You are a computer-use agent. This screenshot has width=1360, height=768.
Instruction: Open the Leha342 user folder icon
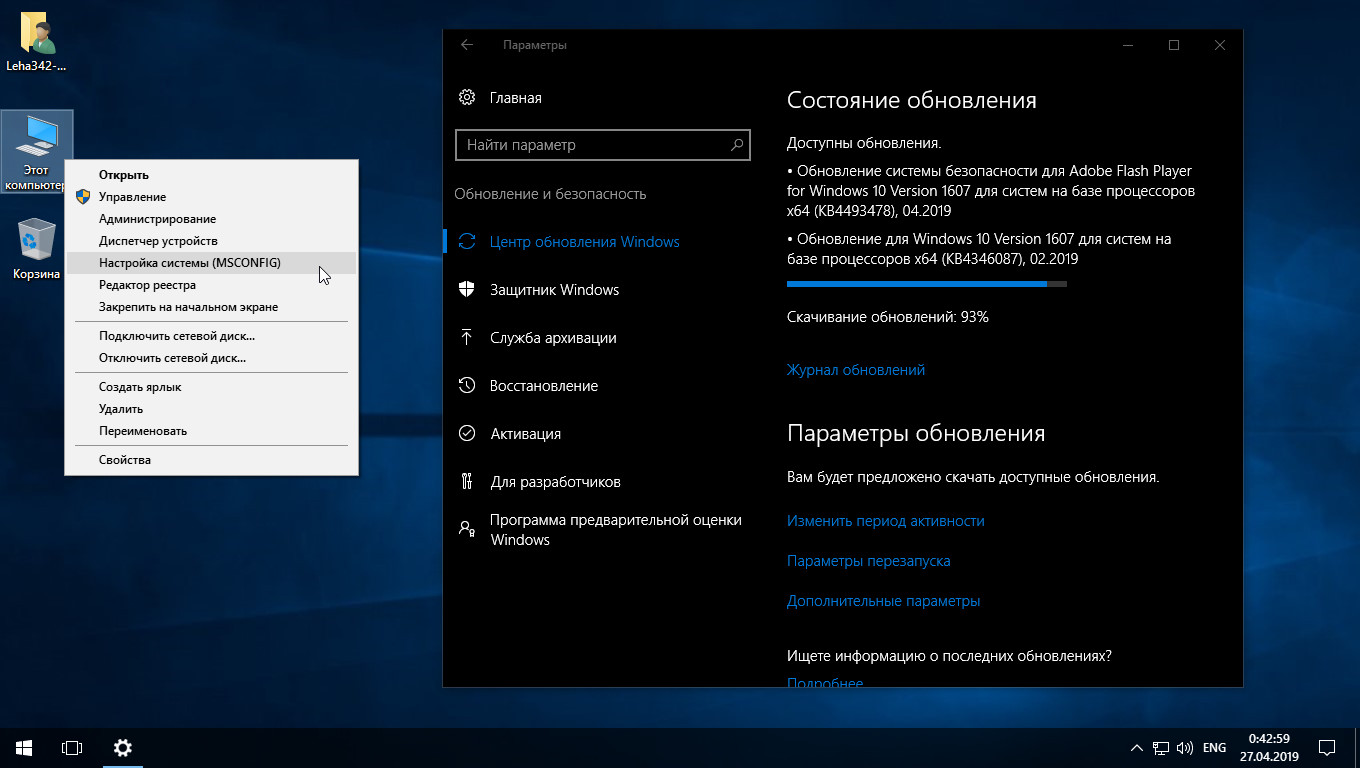point(37,42)
